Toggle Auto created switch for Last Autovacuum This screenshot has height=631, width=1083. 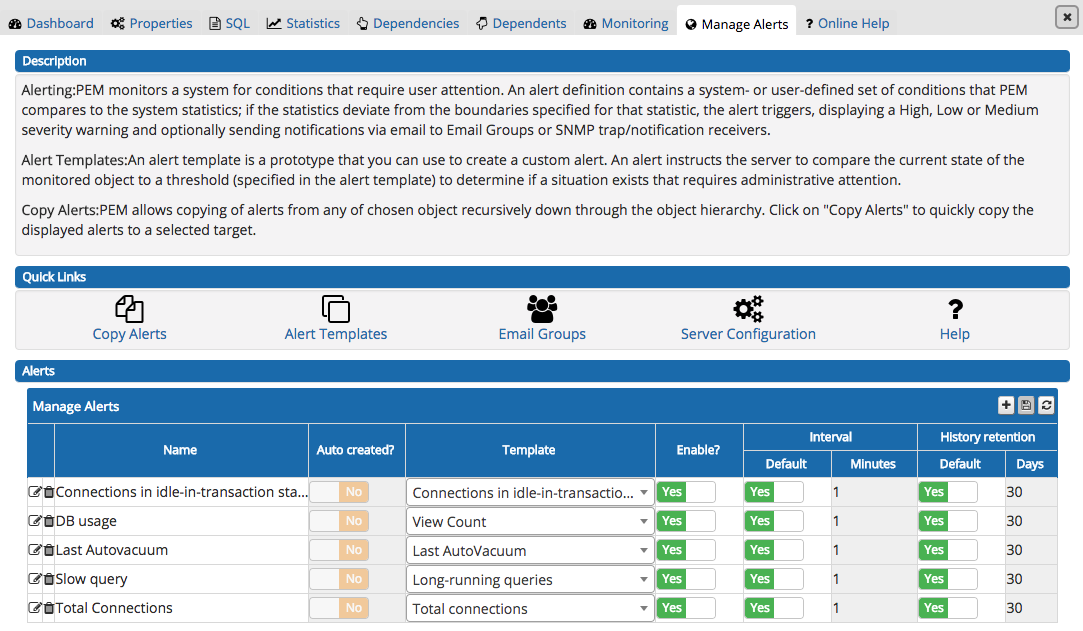pos(339,550)
